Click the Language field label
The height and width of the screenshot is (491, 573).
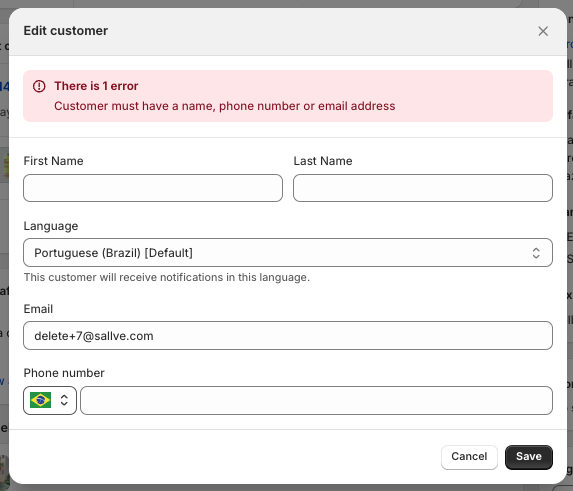[x=51, y=226]
